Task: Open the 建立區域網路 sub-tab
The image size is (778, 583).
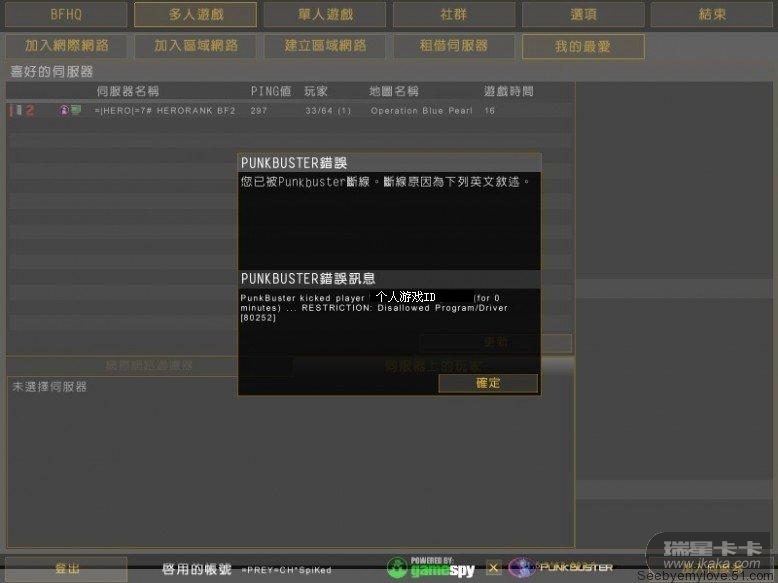Action: 325,46
